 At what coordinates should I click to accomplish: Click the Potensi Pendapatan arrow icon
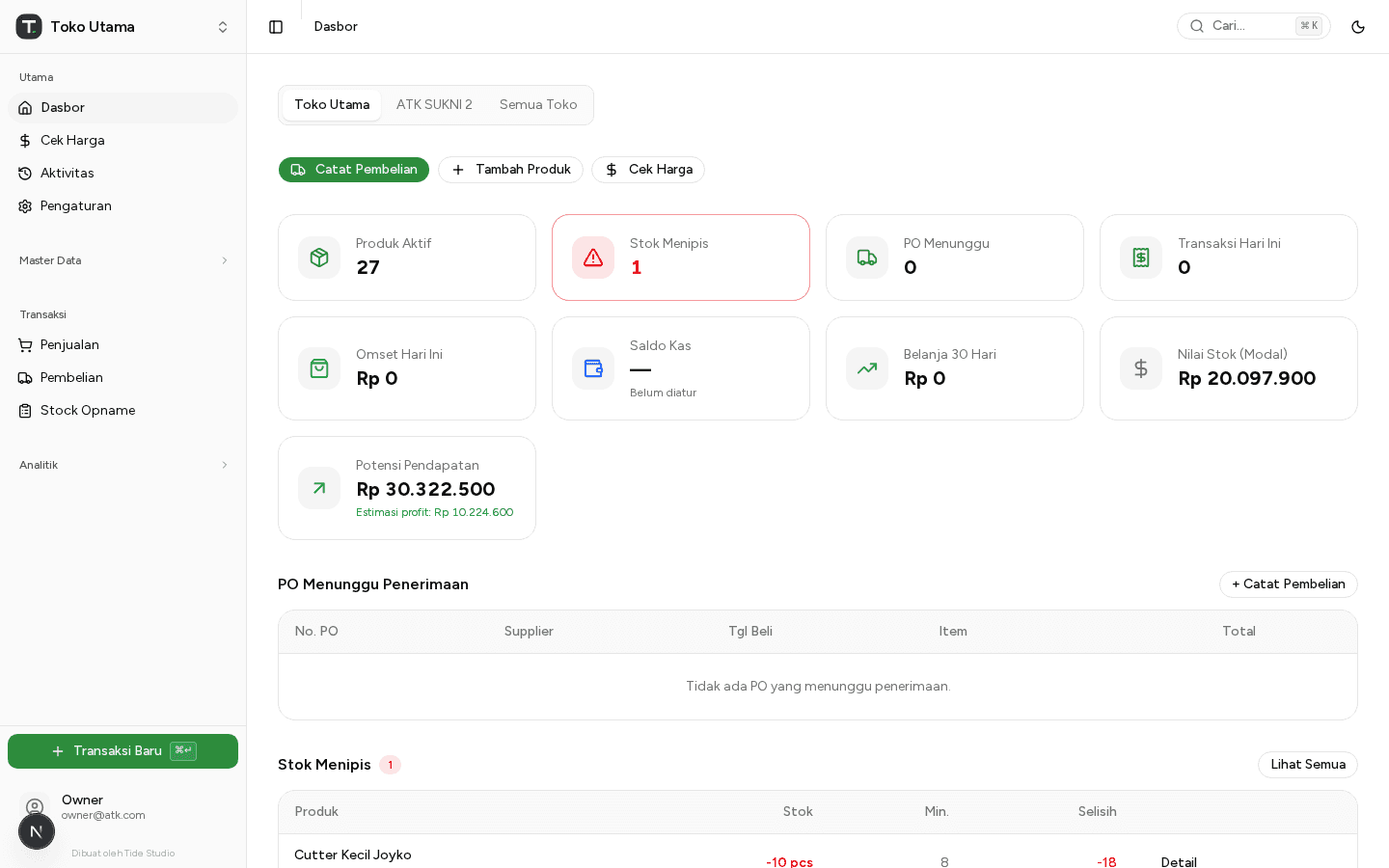(x=319, y=488)
